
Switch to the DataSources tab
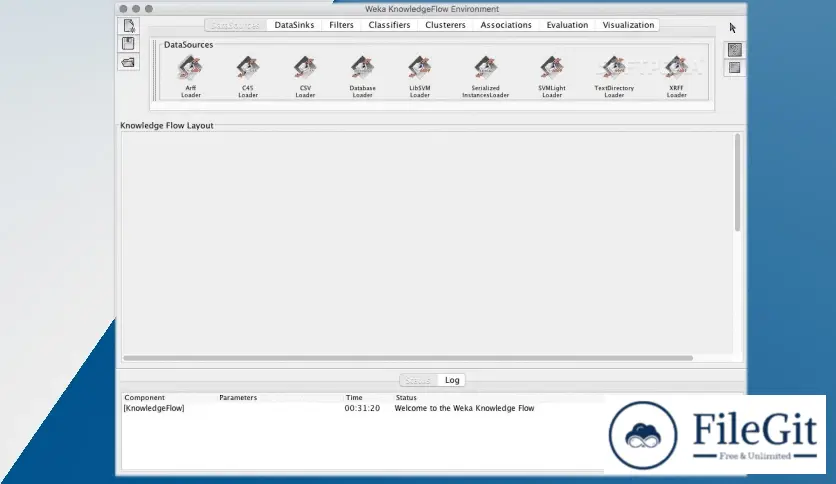click(x=235, y=25)
